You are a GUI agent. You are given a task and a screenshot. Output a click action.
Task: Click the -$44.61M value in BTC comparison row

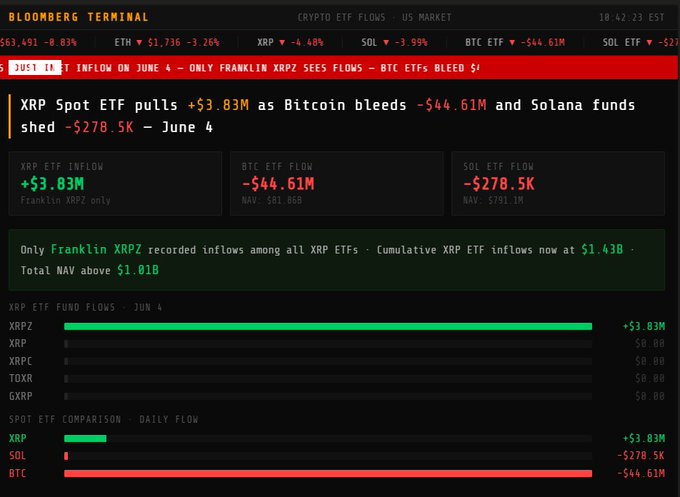tap(641, 474)
